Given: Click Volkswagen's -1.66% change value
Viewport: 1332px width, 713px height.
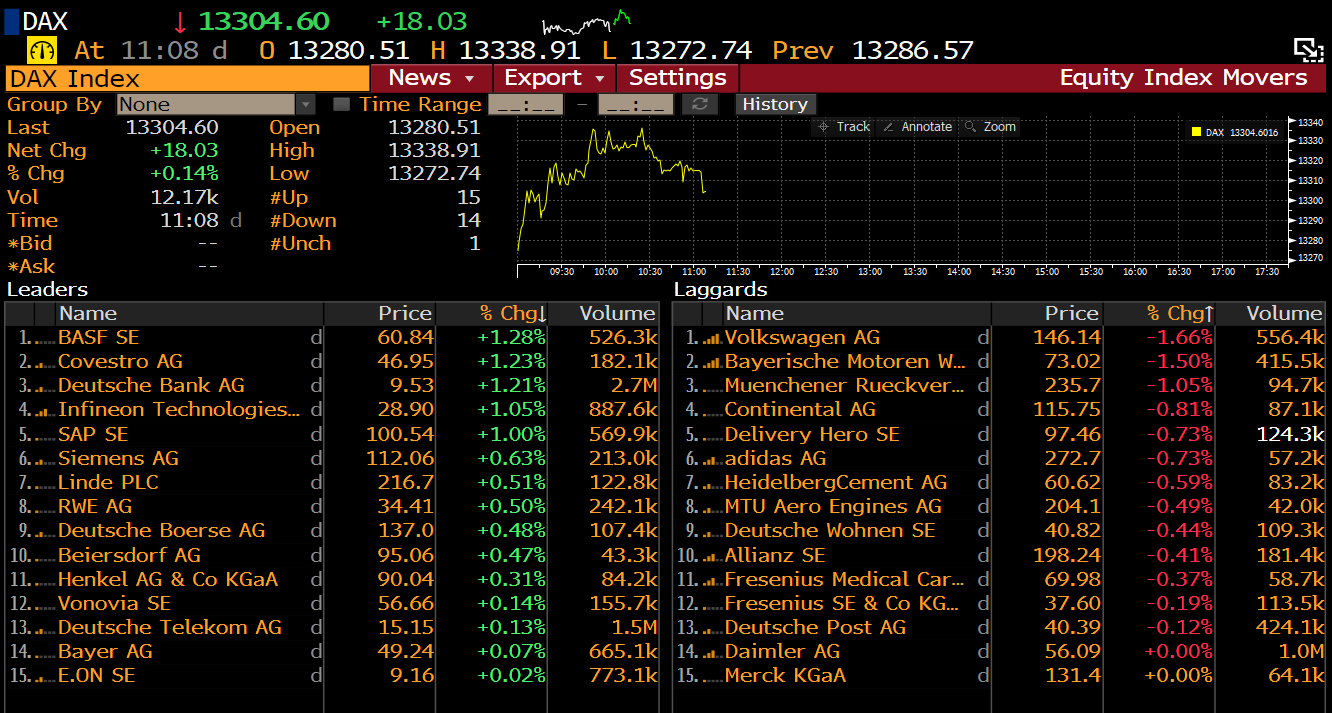Looking at the screenshot, I should [x=1179, y=338].
